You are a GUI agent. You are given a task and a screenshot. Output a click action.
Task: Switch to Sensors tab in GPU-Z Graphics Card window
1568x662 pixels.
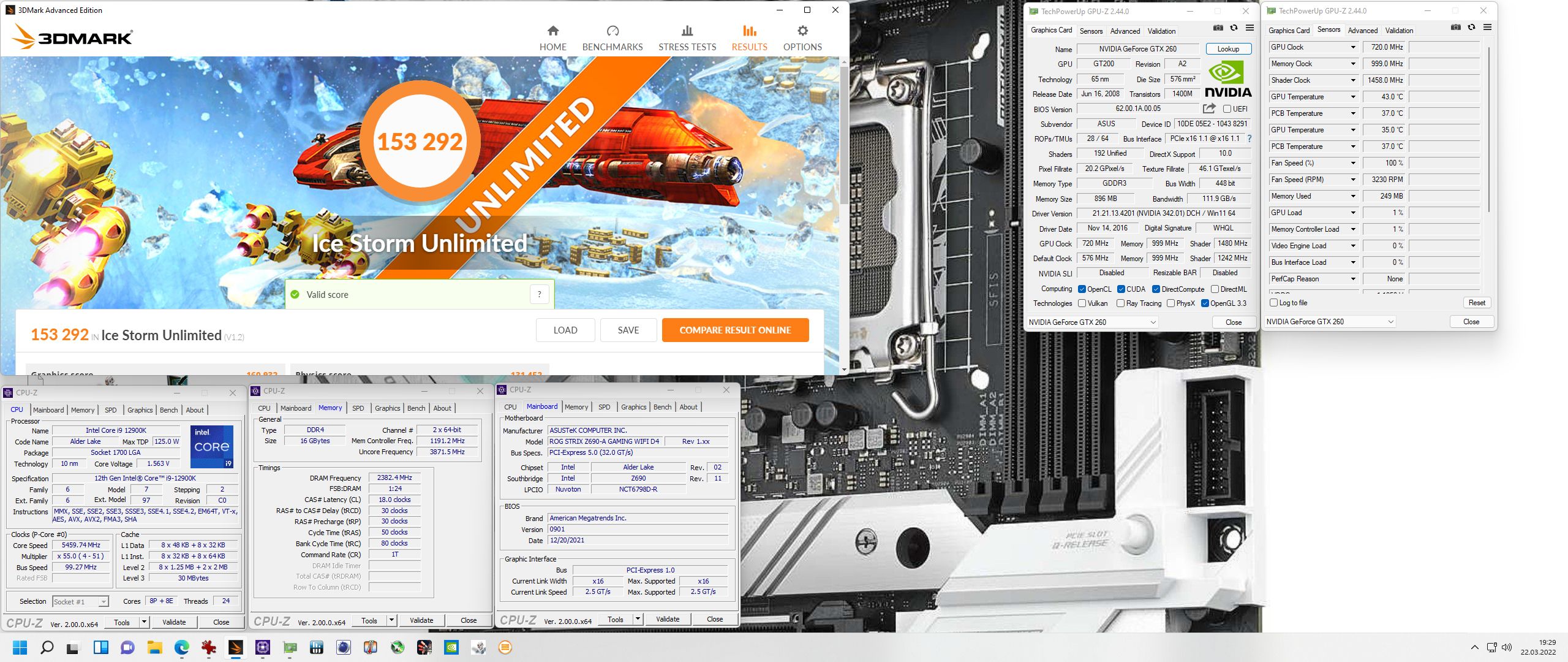tap(1091, 31)
